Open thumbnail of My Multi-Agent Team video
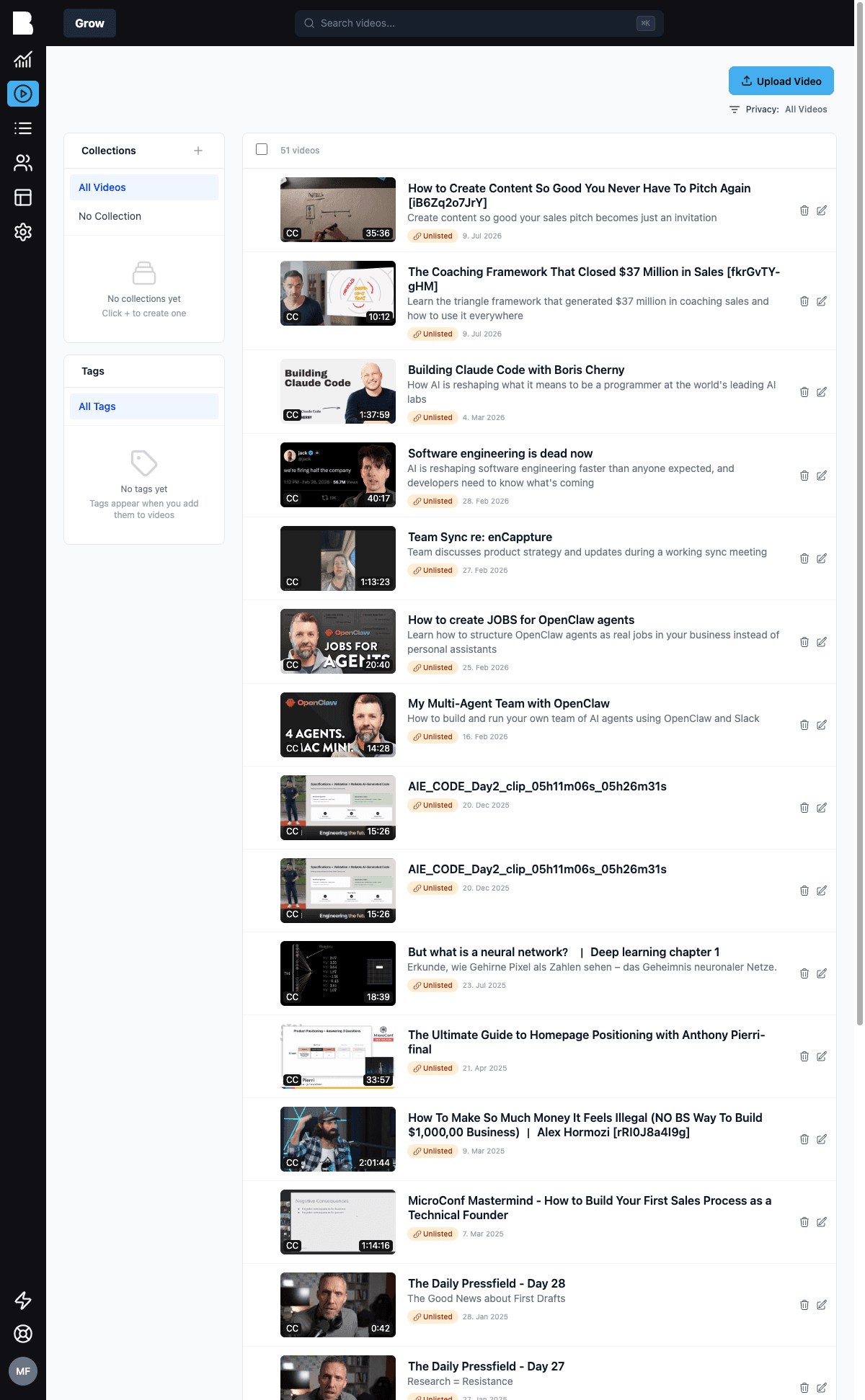Image resolution: width=865 pixels, height=1400 pixels. coord(338,725)
